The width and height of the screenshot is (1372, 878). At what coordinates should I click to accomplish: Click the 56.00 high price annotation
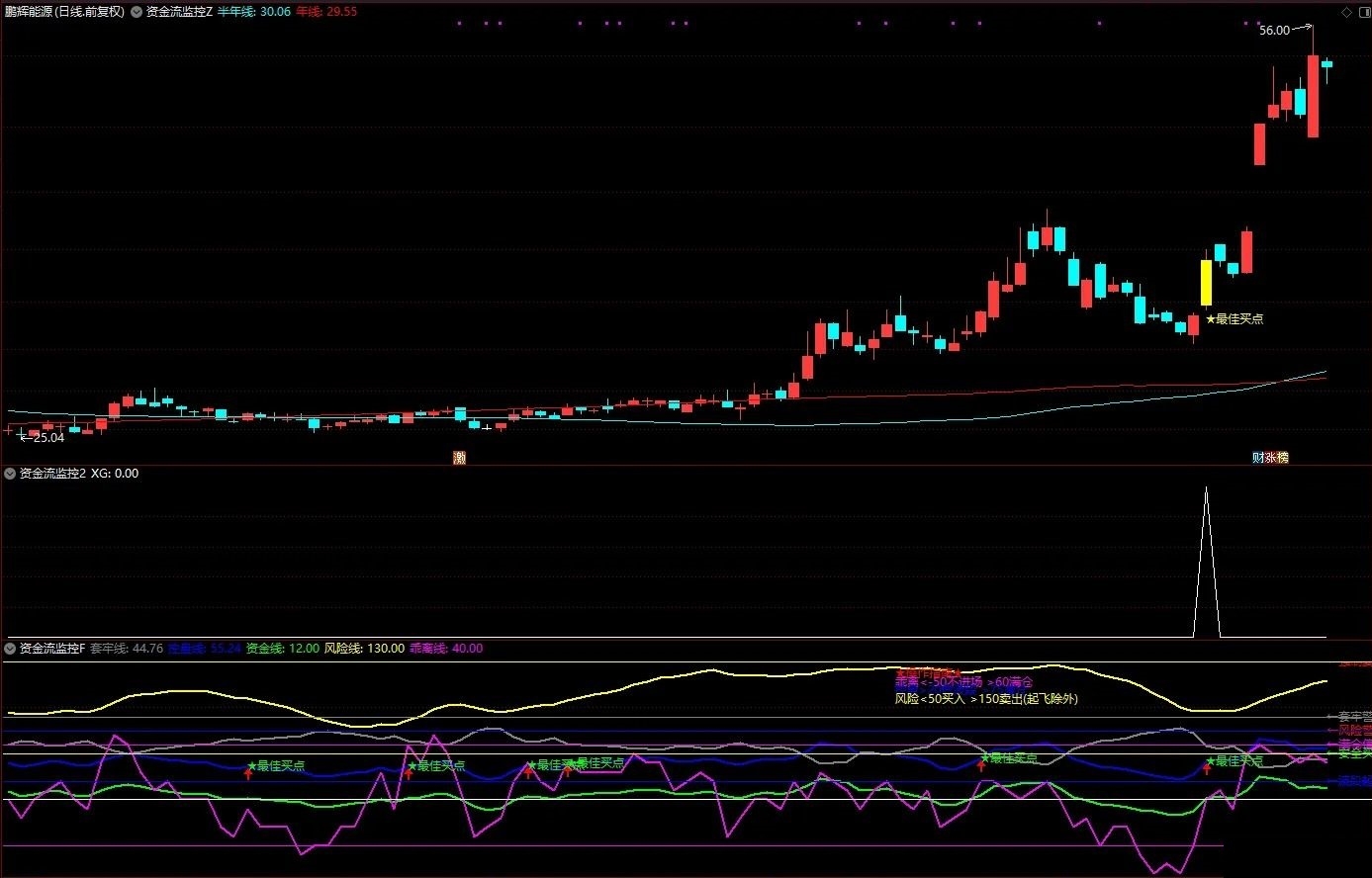pos(1274,31)
